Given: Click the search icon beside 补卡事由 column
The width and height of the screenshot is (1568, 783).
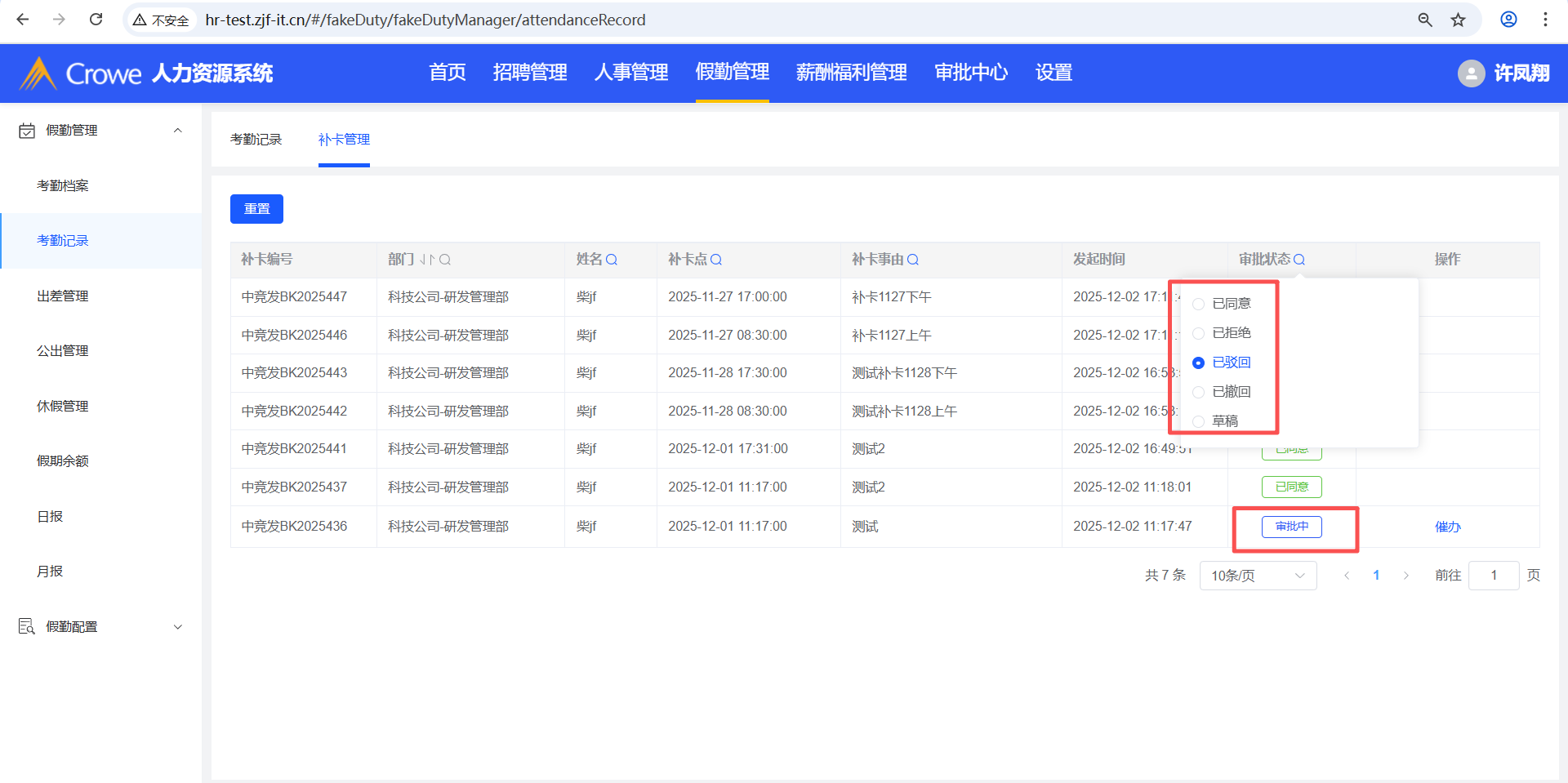Looking at the screenshot, I should pyautogui.click(x=913, y=260).
